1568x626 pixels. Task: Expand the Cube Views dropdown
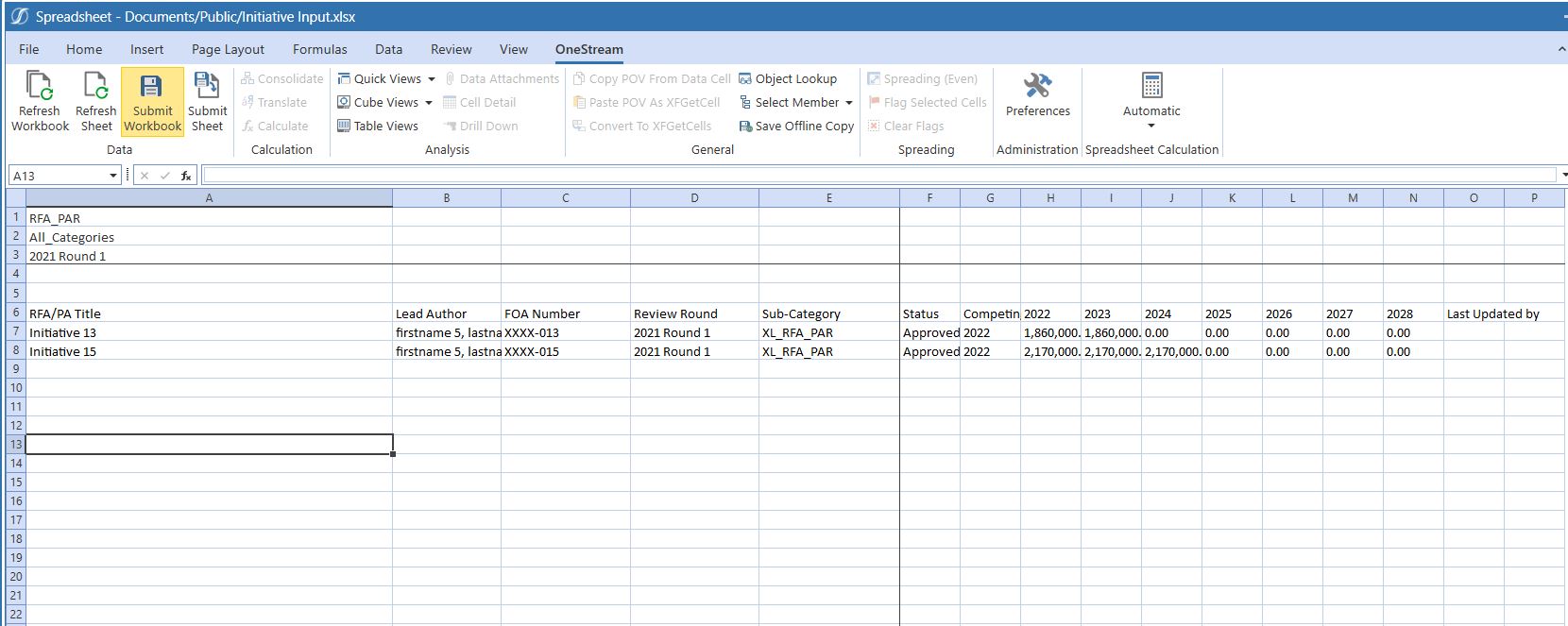click(x=428, y=103)
